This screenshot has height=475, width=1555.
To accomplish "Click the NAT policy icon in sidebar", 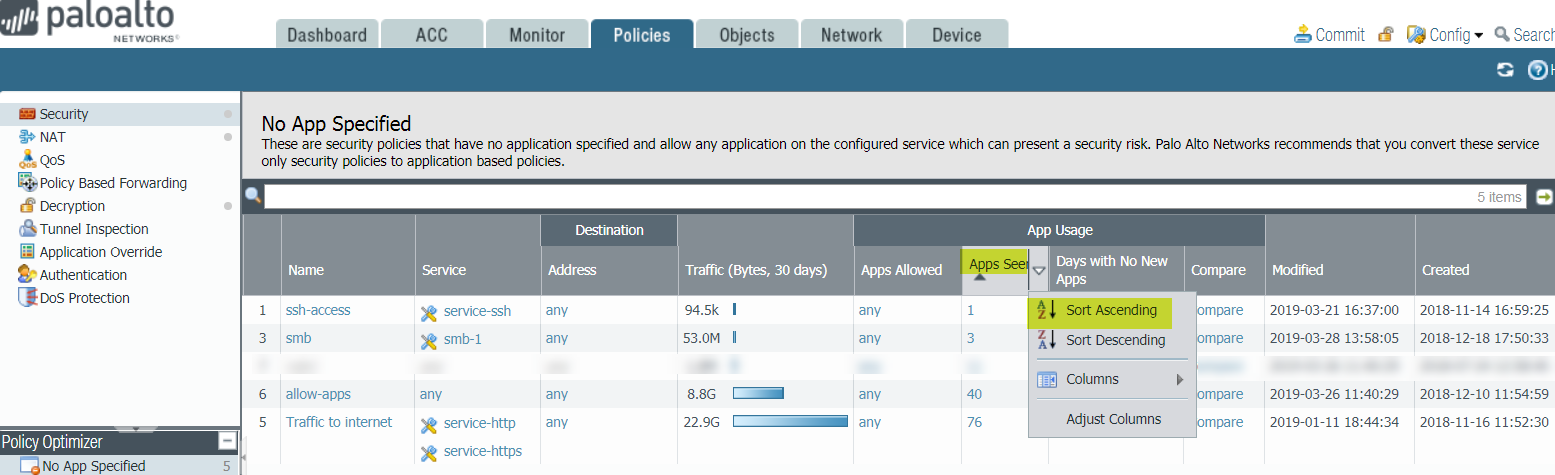I will [27, 137].
